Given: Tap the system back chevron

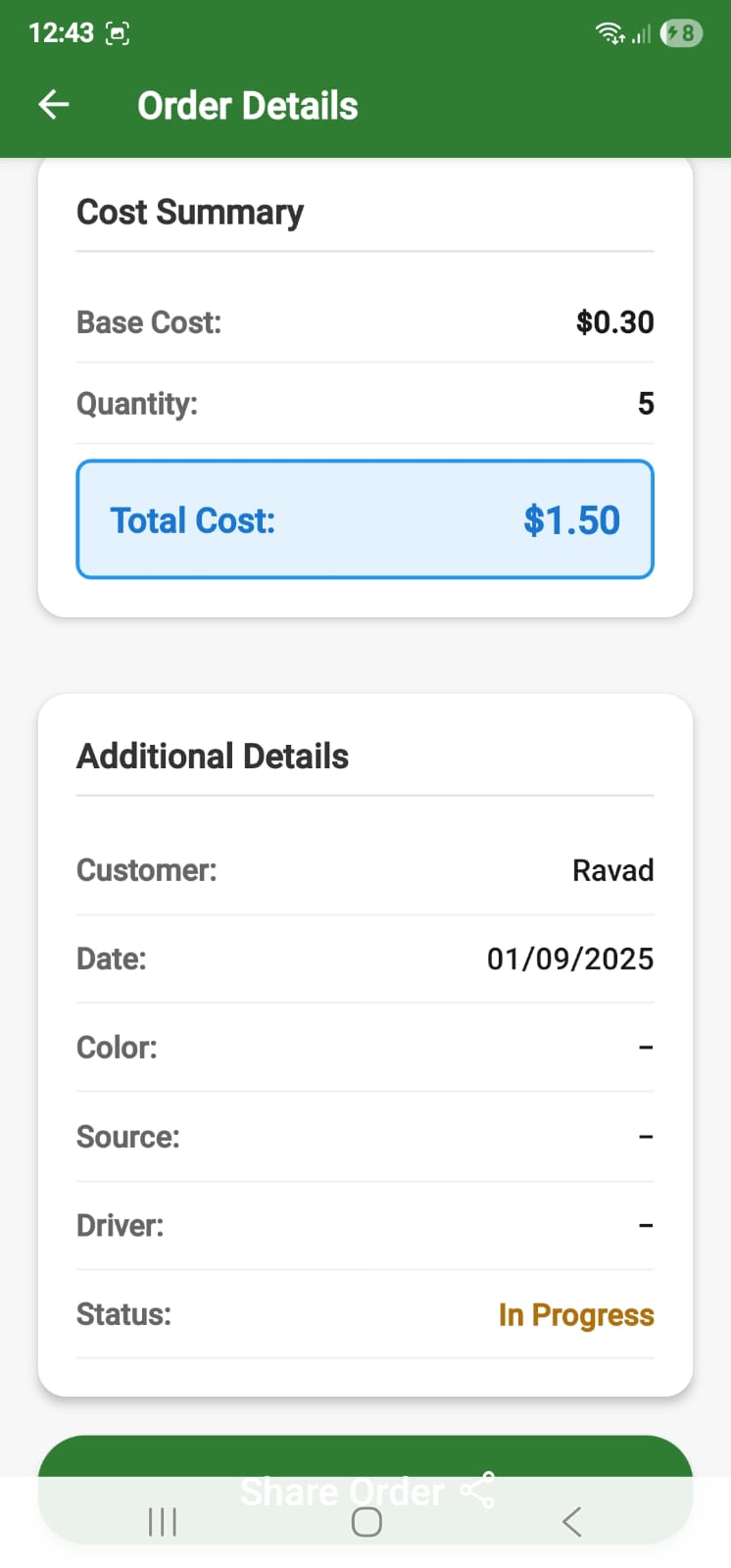Looking at the screenshot, I should pos(572,1521).
